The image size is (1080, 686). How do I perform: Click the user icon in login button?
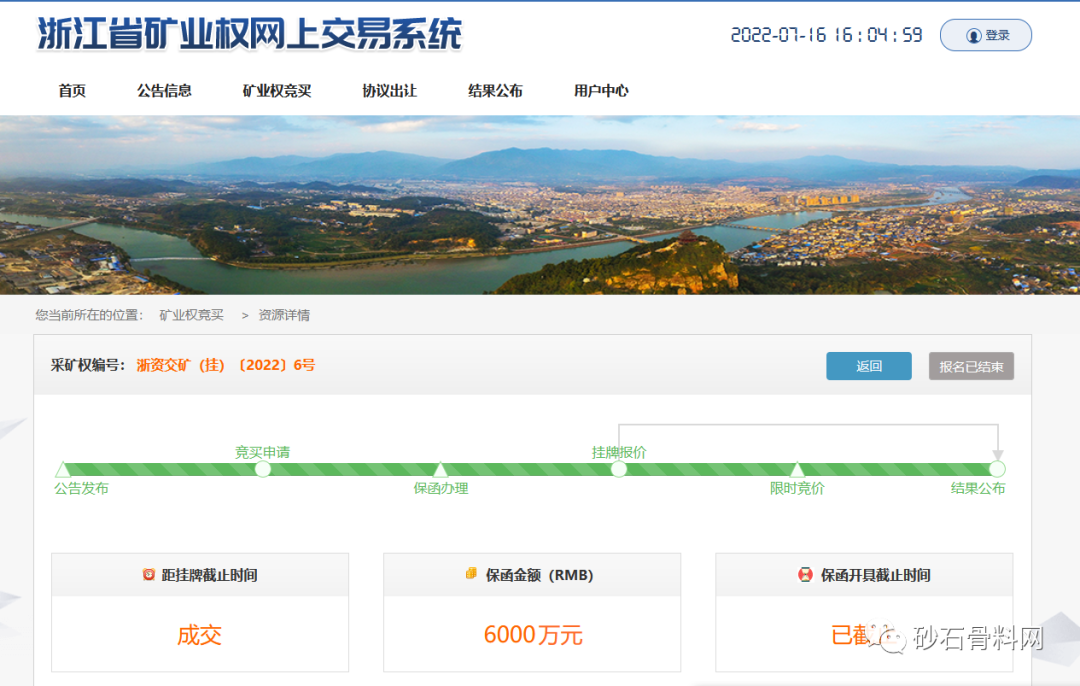pos(973,35)
